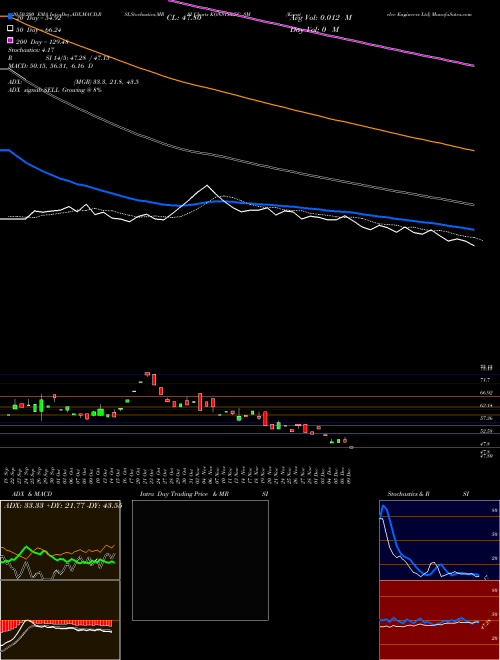Click the 52.58 price axis label

tap(486, 431)
